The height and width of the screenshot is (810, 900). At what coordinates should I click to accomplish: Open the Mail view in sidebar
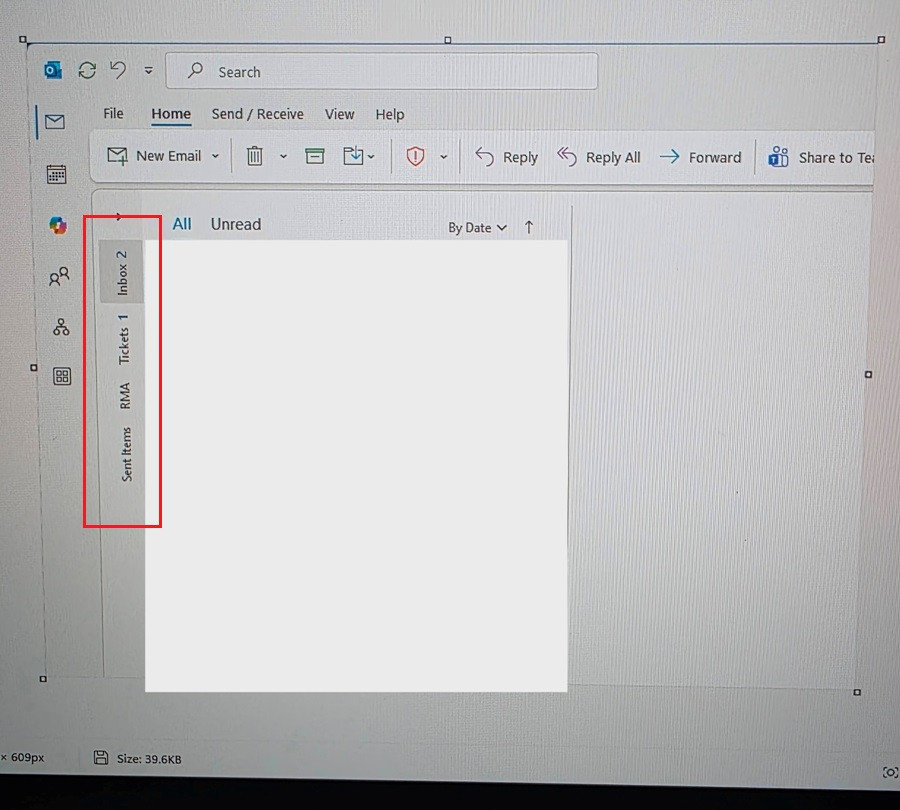(55, 122)
